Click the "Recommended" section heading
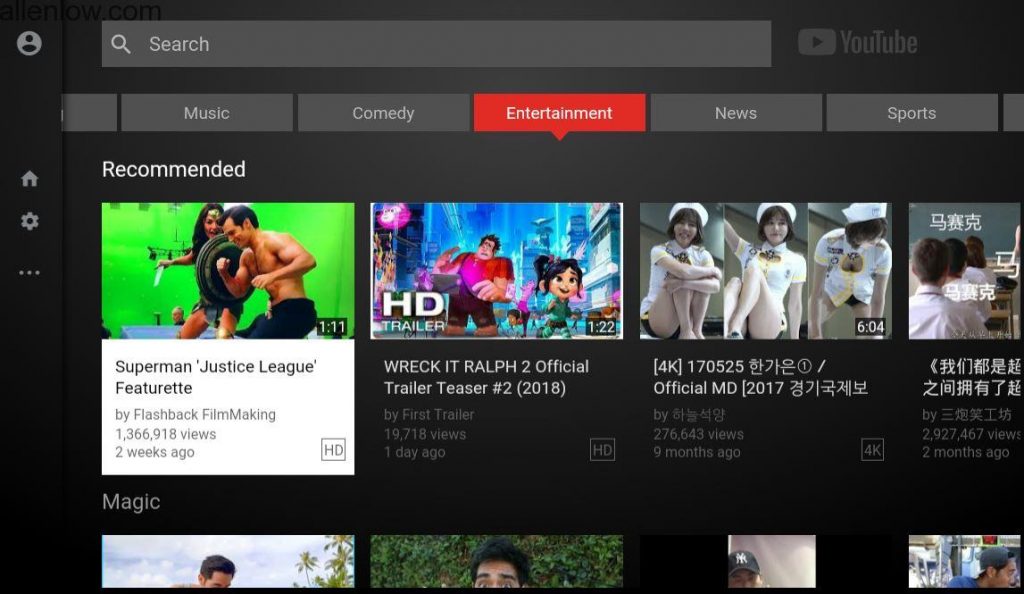This screenshot has width=1024, height=594. [x=174, y=169]
